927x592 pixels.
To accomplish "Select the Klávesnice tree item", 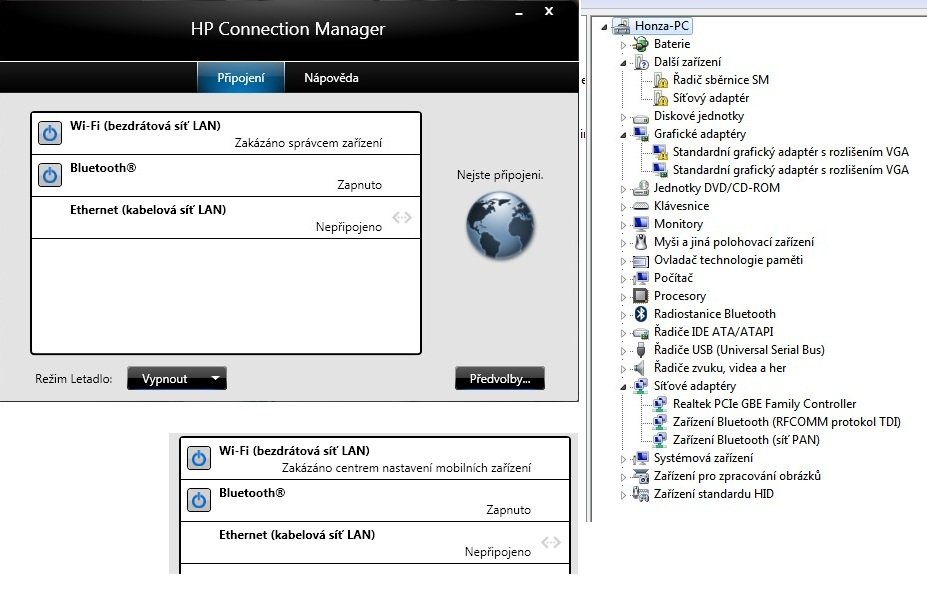I will coord(681,206).
